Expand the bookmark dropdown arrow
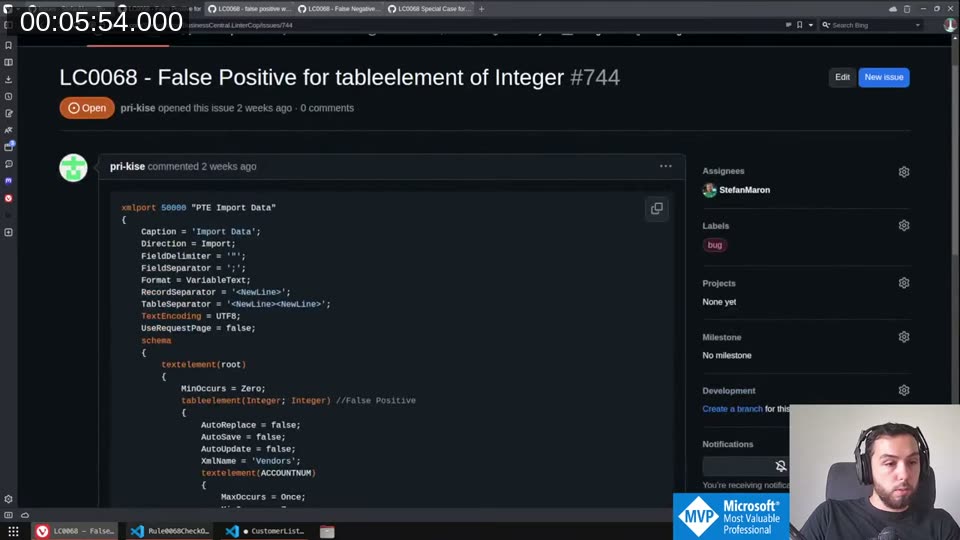The image size is (960, 540). coord(811,25)
